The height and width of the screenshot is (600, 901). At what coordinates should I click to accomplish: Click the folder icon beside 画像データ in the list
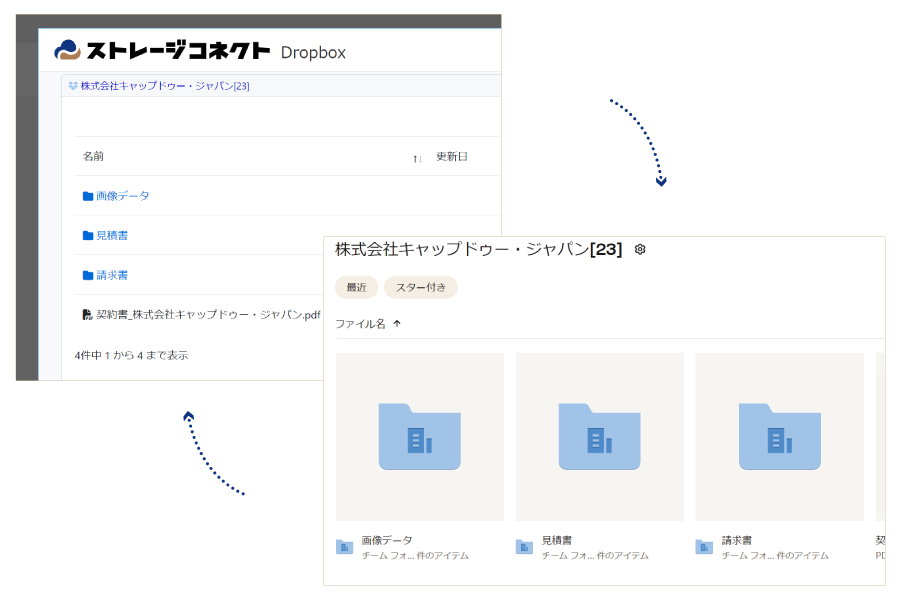tap(88, 196)
